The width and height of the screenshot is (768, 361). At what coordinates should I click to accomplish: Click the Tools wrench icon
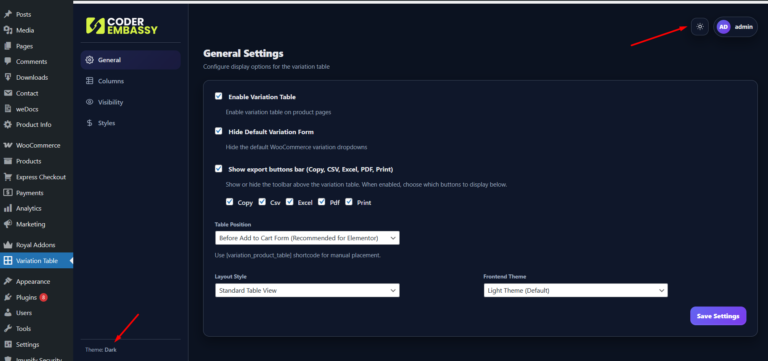[x=8, y=329]
